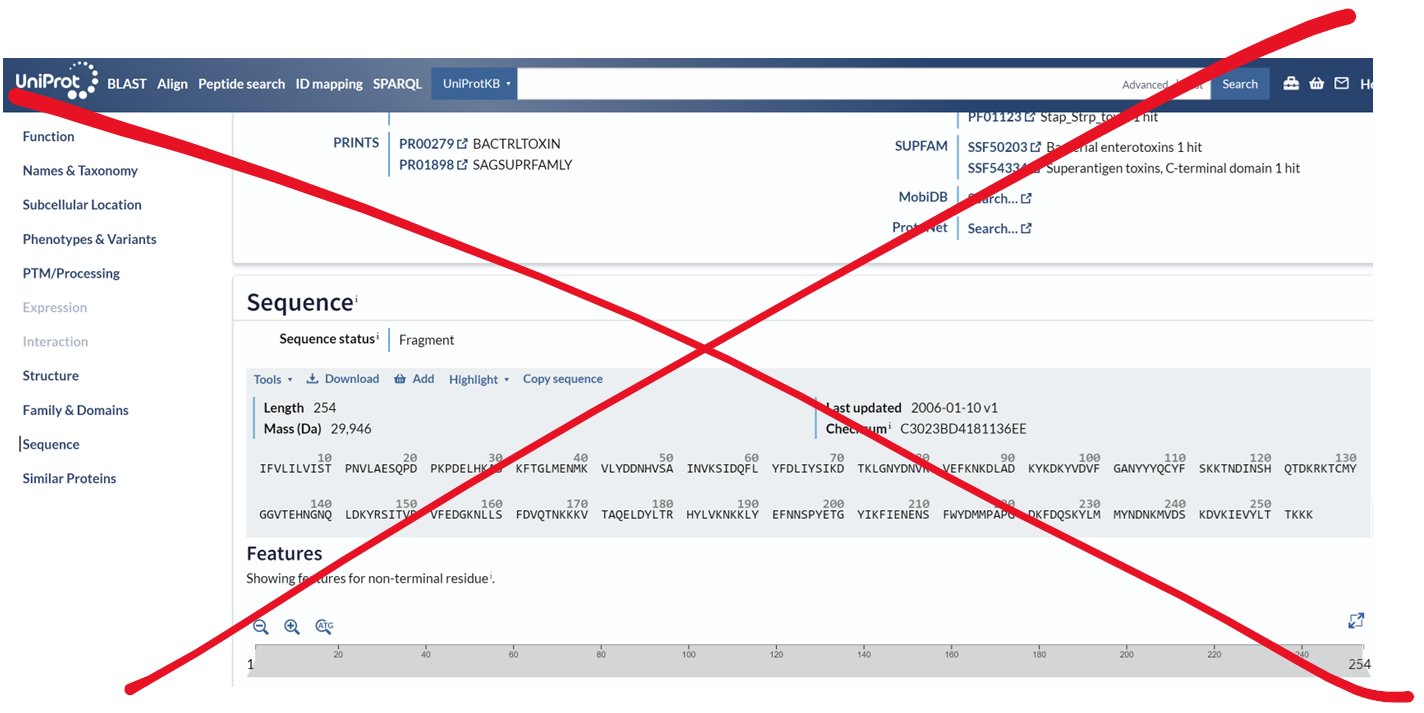Click the envelope contact icon
Screen dimensions: 1424x713
pos(1341,84)
